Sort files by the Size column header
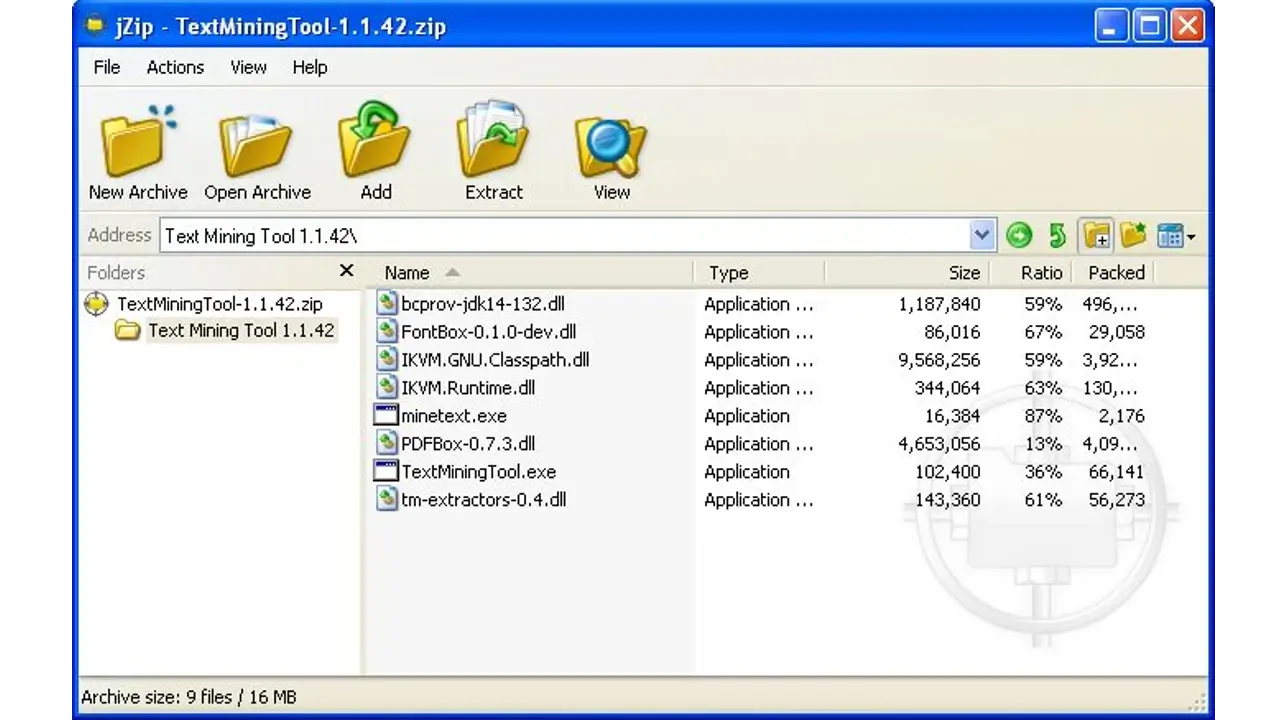 point(907,272)
